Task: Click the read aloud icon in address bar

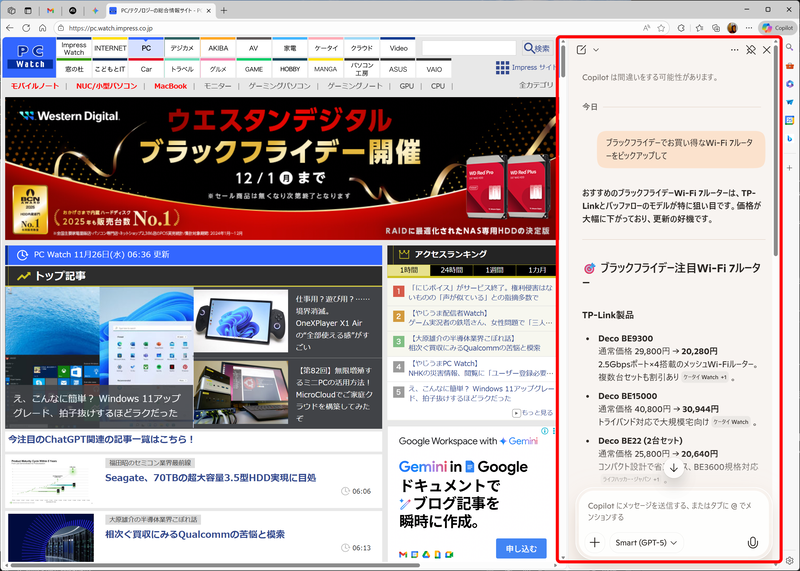Action: click(646, 28)
